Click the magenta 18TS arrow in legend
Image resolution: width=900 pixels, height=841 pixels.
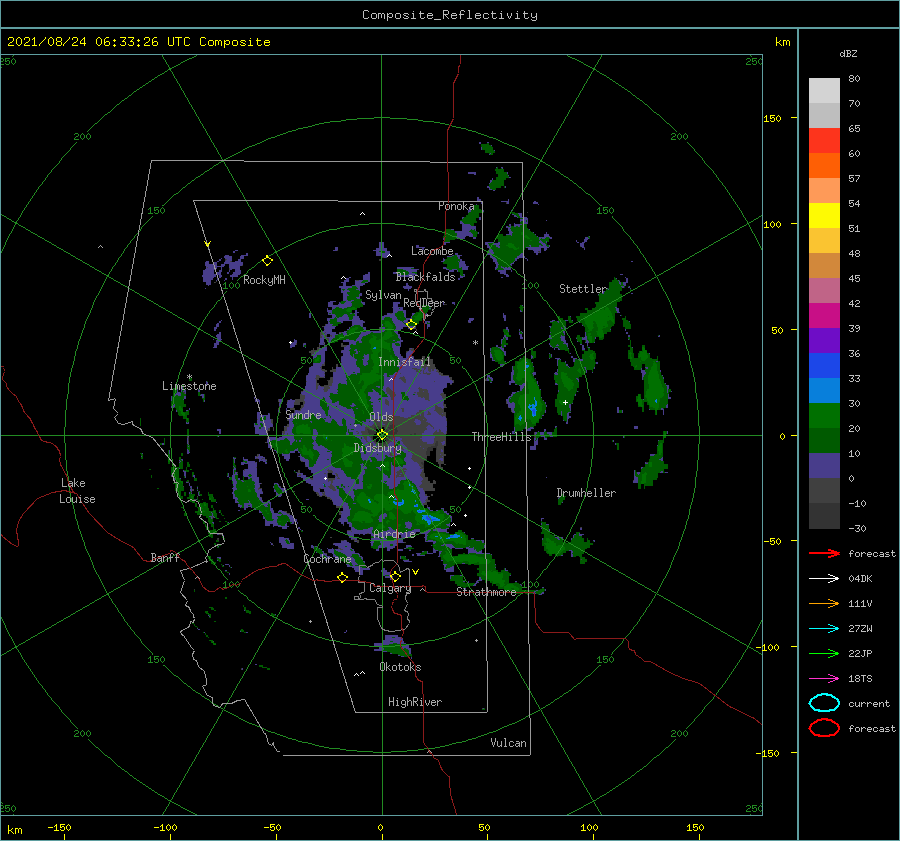[824, 679]
